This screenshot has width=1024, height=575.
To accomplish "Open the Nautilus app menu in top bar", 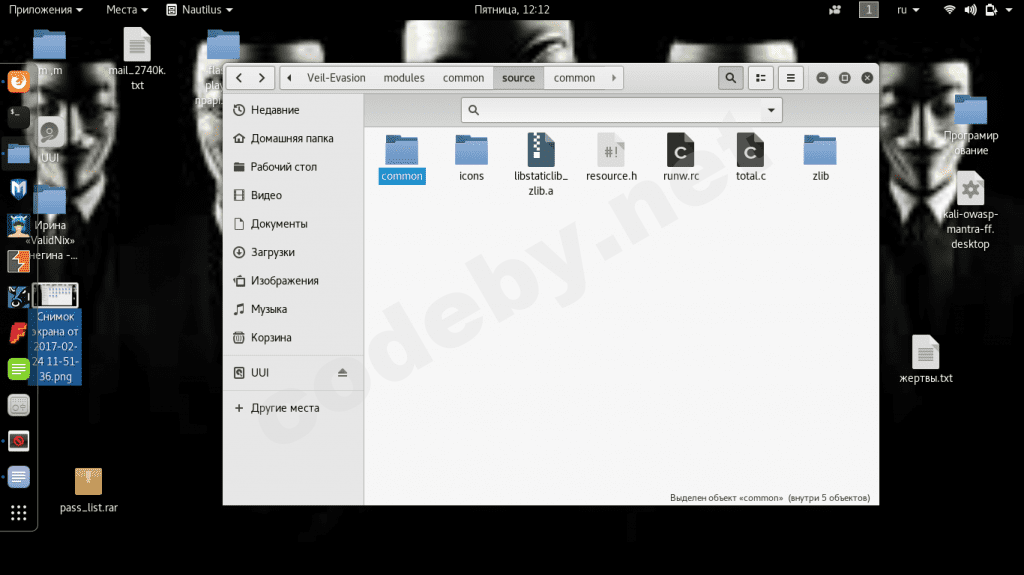I will click(x=199, y=10).
